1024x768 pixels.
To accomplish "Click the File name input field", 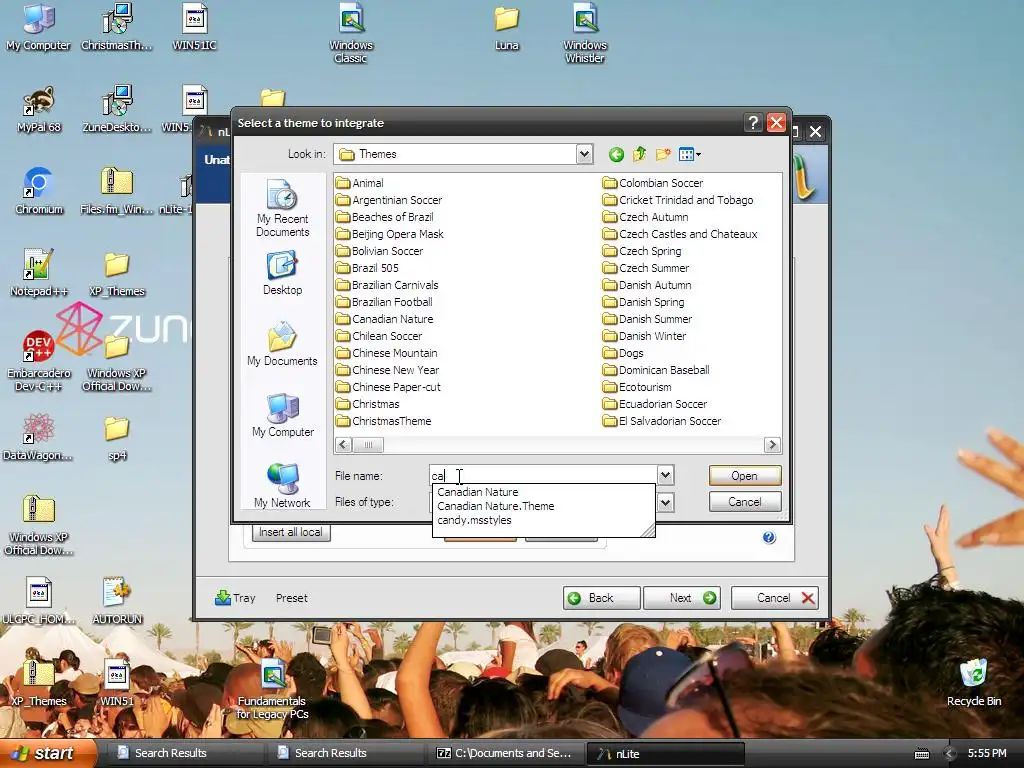I will [x=543, y=475].
